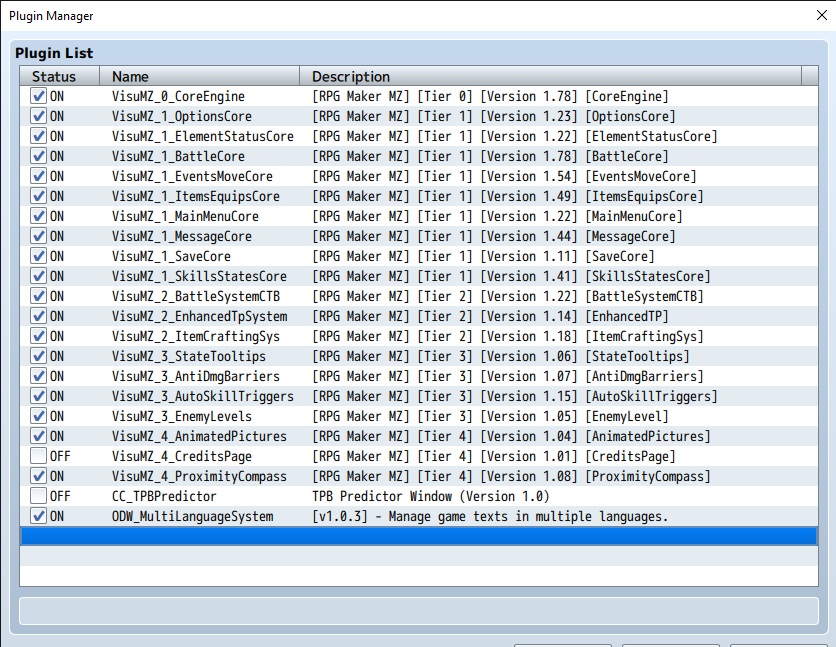
Task: Disable ODW_MultiLanguageSystem checkbox
Action: 38,516
